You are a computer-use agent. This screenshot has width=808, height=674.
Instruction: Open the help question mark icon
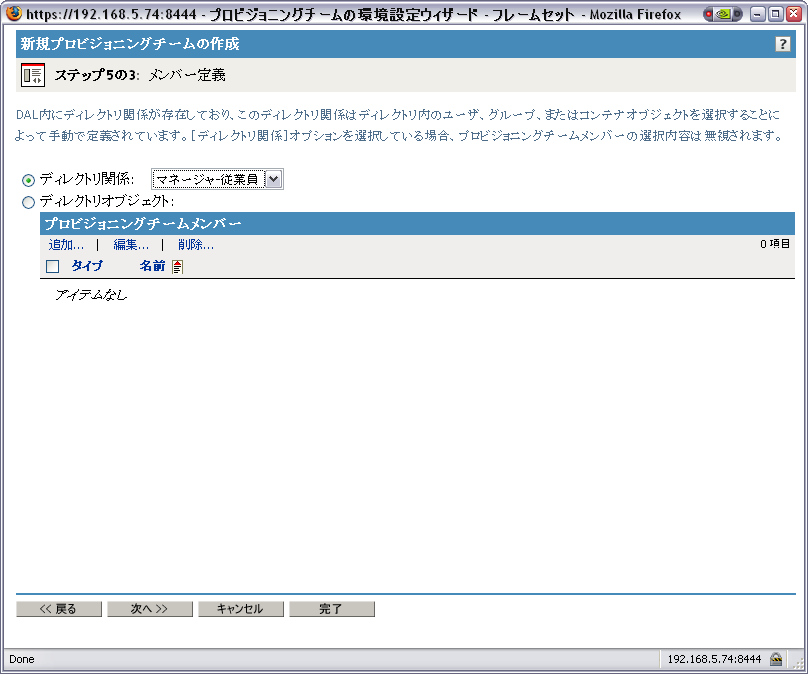click(x=782, y=44)
